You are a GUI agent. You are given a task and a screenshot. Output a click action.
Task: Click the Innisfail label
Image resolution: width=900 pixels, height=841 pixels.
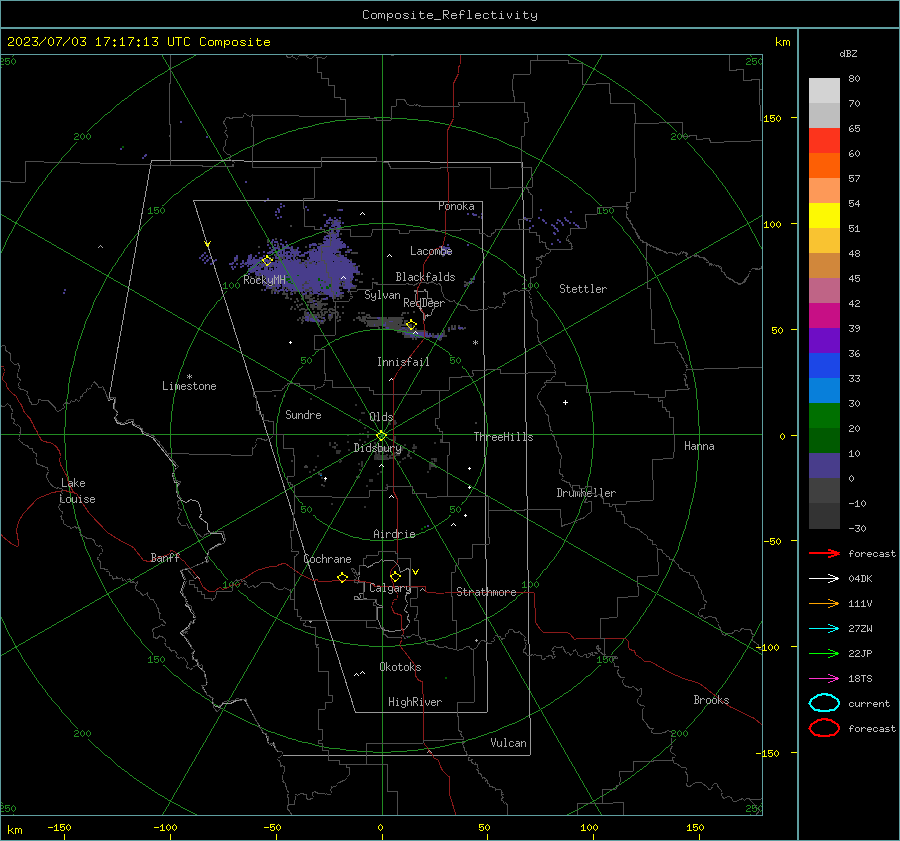pyautogui.click(x=403, y=362)
